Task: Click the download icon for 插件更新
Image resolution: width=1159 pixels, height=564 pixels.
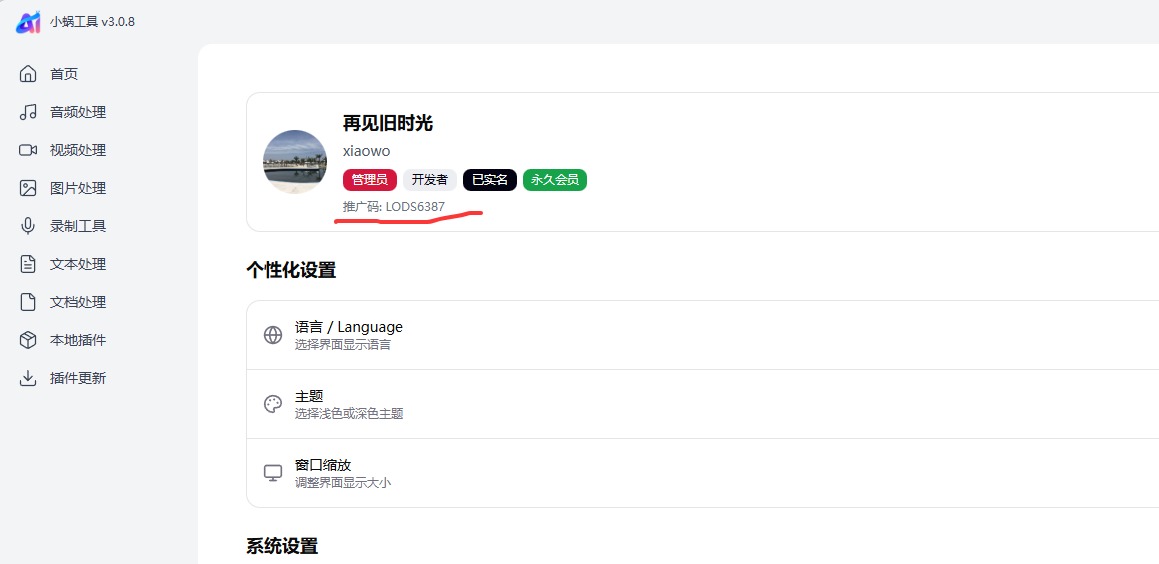Action: (x=28, y=378)
